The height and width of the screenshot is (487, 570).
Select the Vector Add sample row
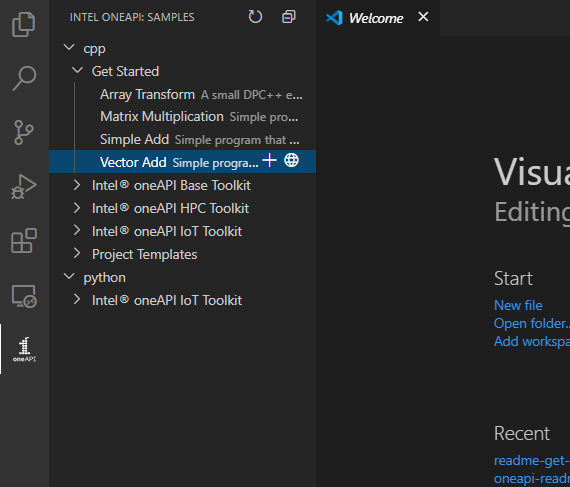tap(182, 161)
